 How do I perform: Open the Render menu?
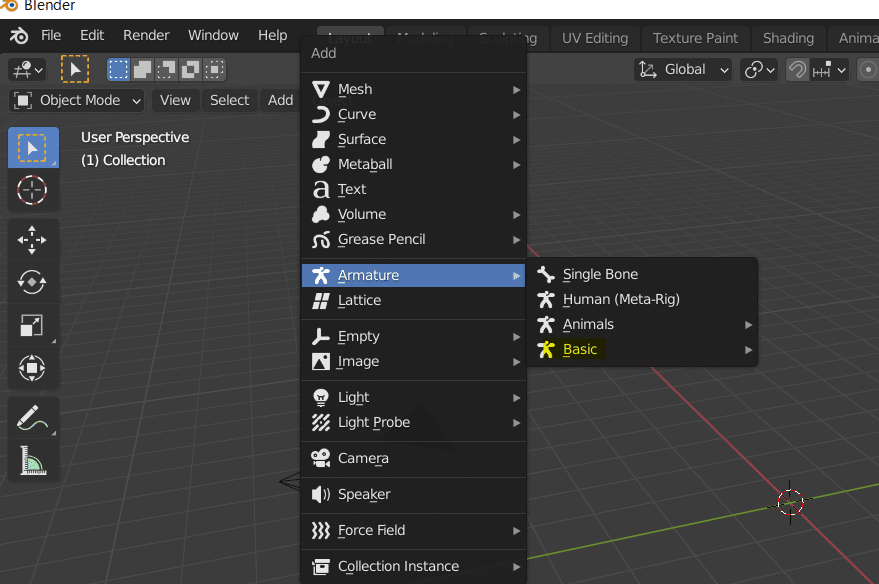[146, 35]
